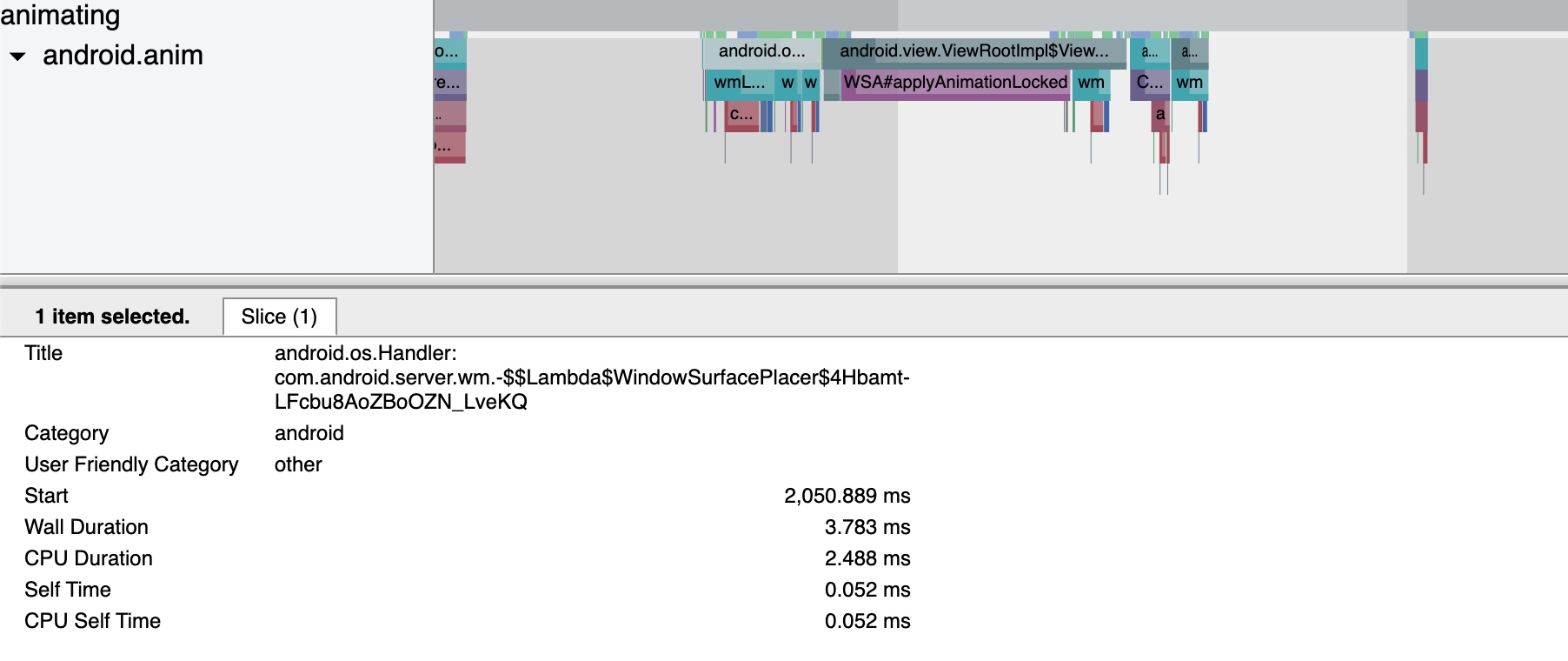The image size is (1568, 661).
Task: Click the slice Title value text
Action: pyautogui.click(x=591, y=377)
